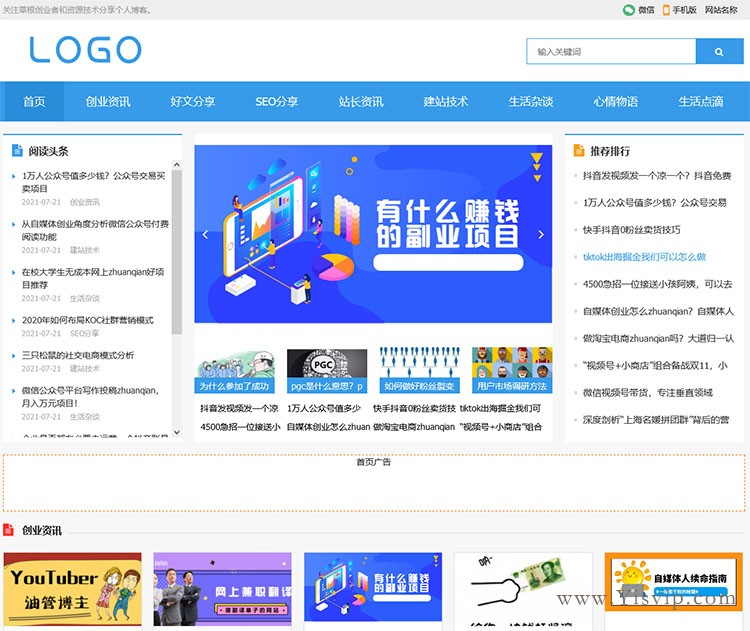Open article 微信公众平台写作投稿zhuanqian
Viewport: 750px width, 631px height.
[x=90, y=397]
